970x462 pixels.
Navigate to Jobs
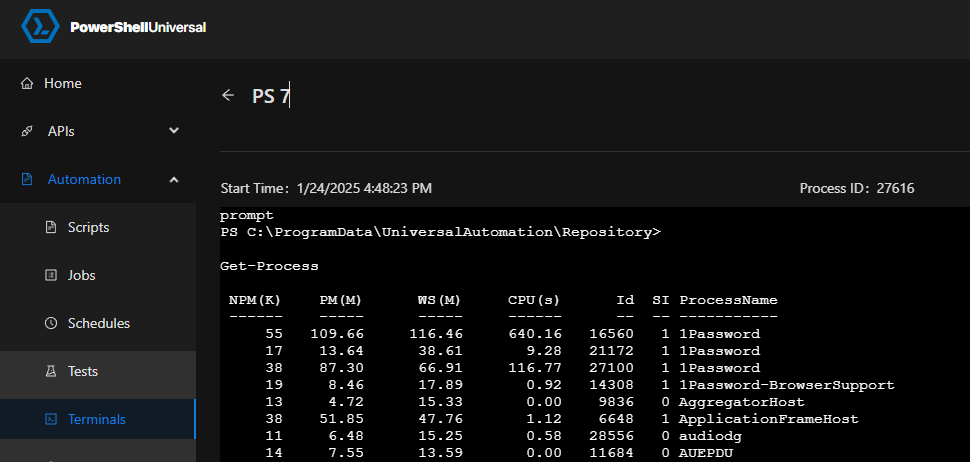pos(83,276)
